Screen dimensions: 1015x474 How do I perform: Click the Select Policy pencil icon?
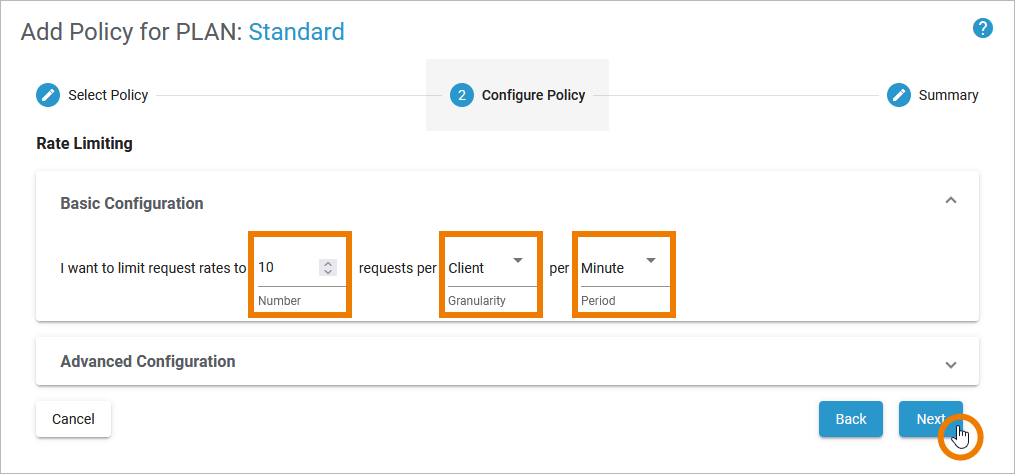[48, 95]
